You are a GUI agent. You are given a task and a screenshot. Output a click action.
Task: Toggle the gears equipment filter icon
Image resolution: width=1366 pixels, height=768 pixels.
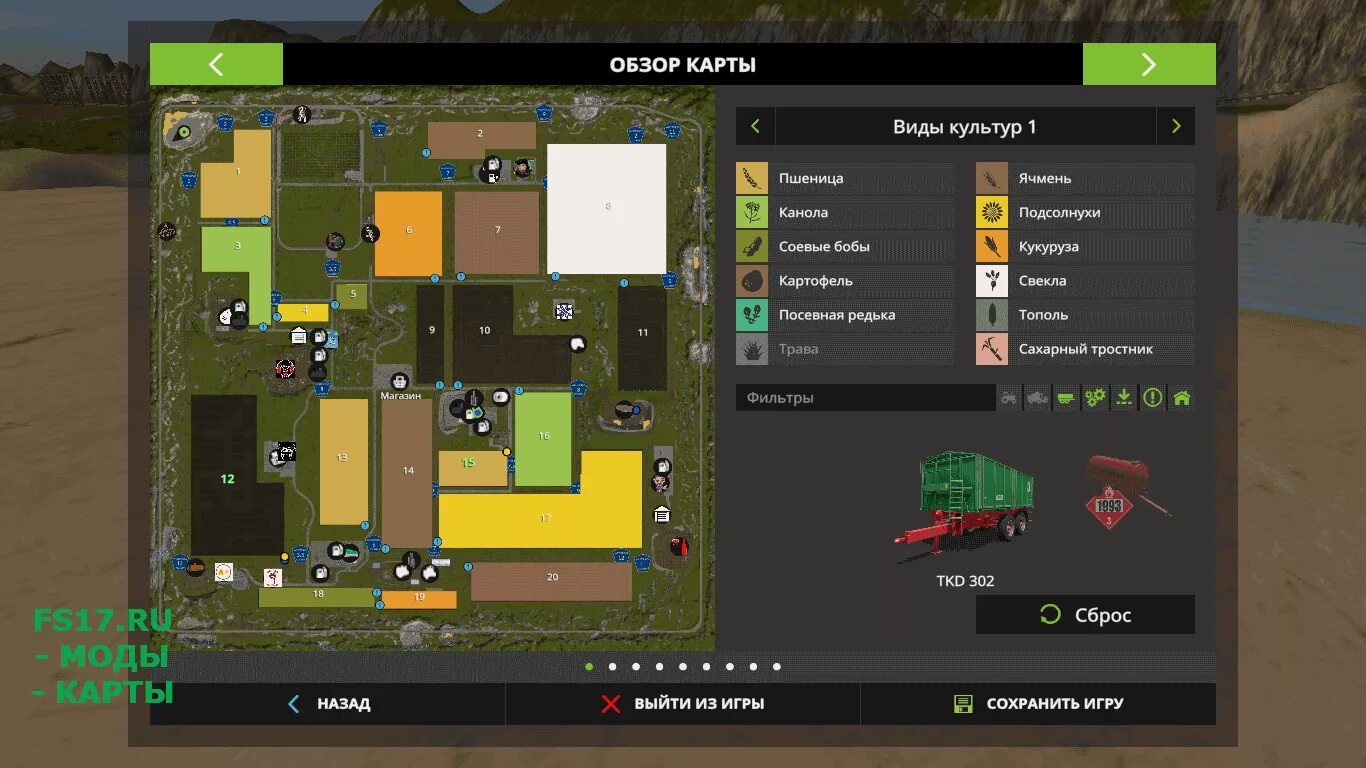pos(1096,398)
